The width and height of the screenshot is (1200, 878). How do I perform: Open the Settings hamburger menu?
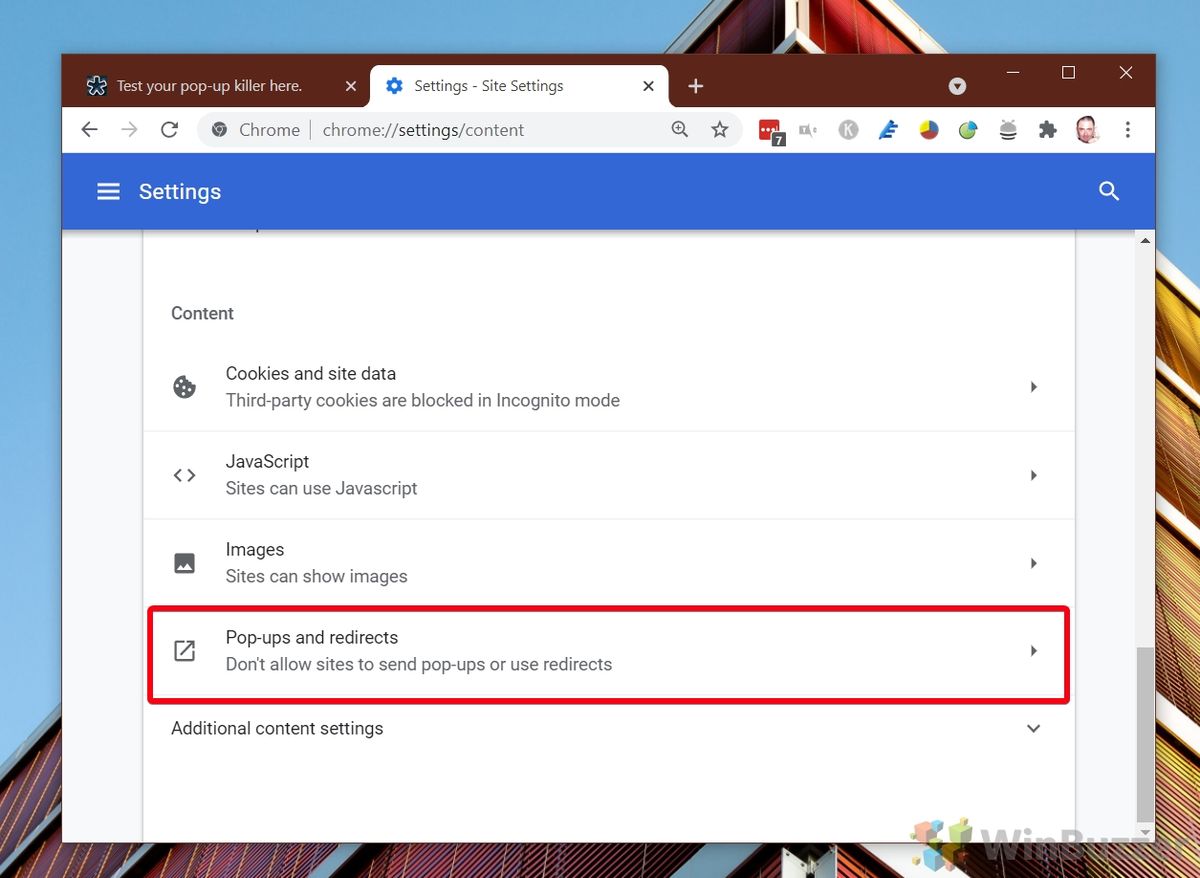[108, 192]
